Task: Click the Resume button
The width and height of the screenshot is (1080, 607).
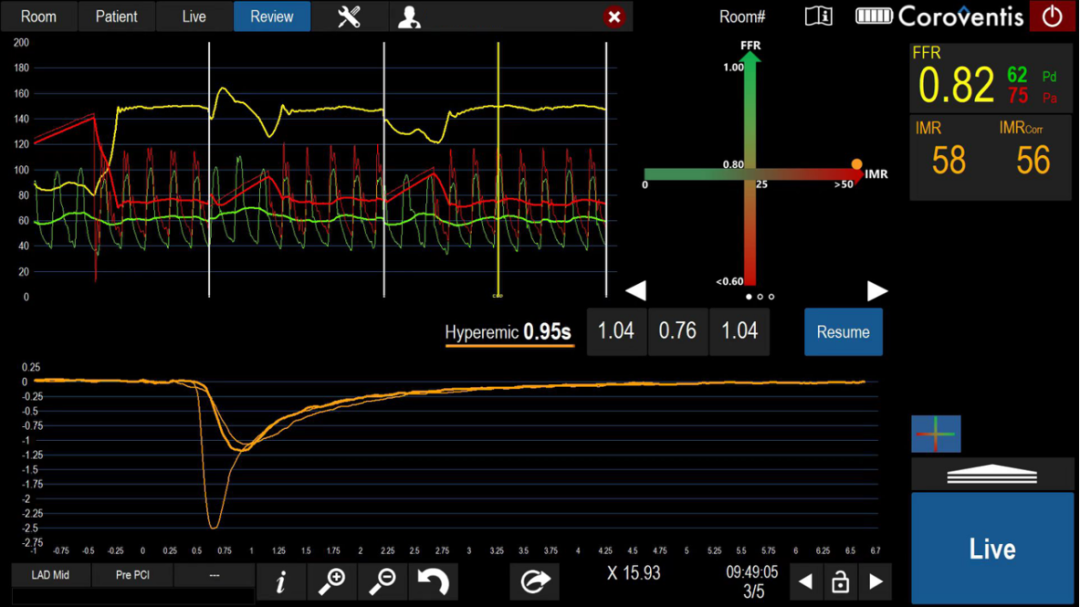Action: tap(843, 332)
